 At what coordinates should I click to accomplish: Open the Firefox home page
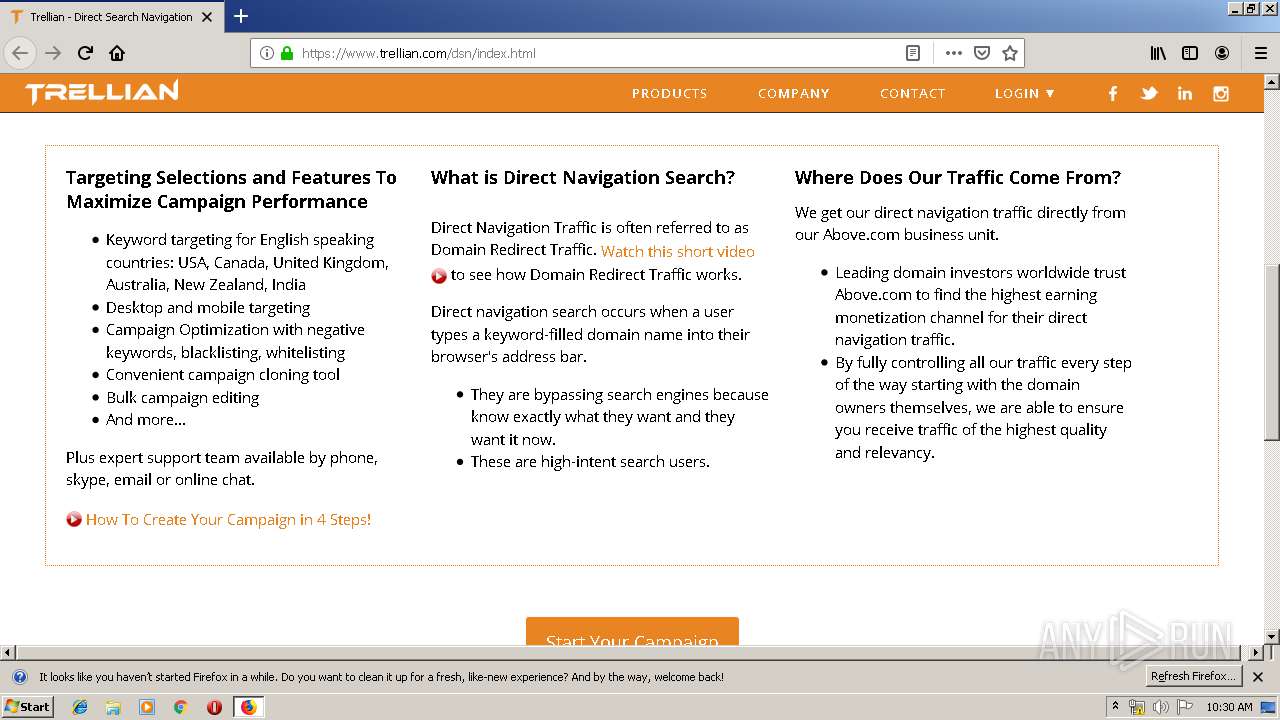pyautogui.click(x=117, y=53)
